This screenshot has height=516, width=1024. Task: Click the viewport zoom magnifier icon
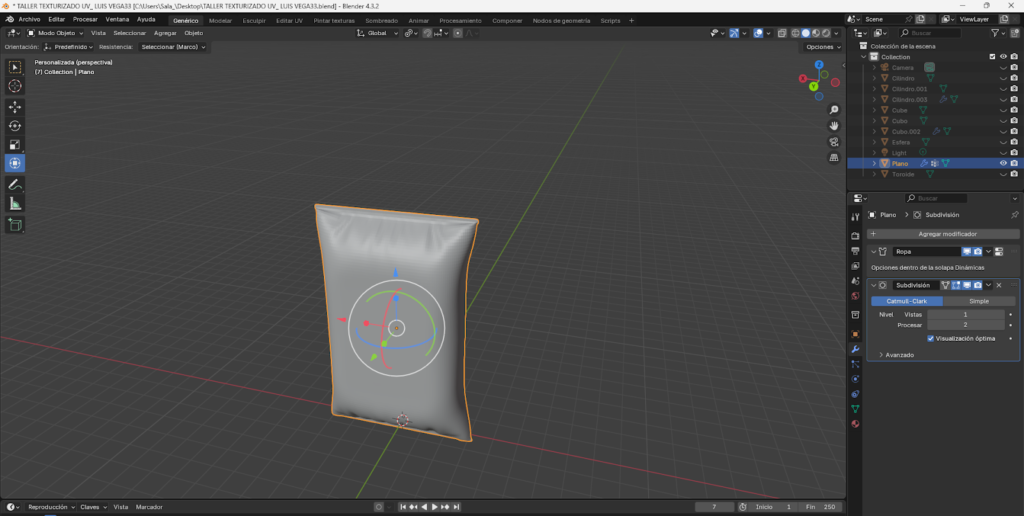(x=834, y=109)
